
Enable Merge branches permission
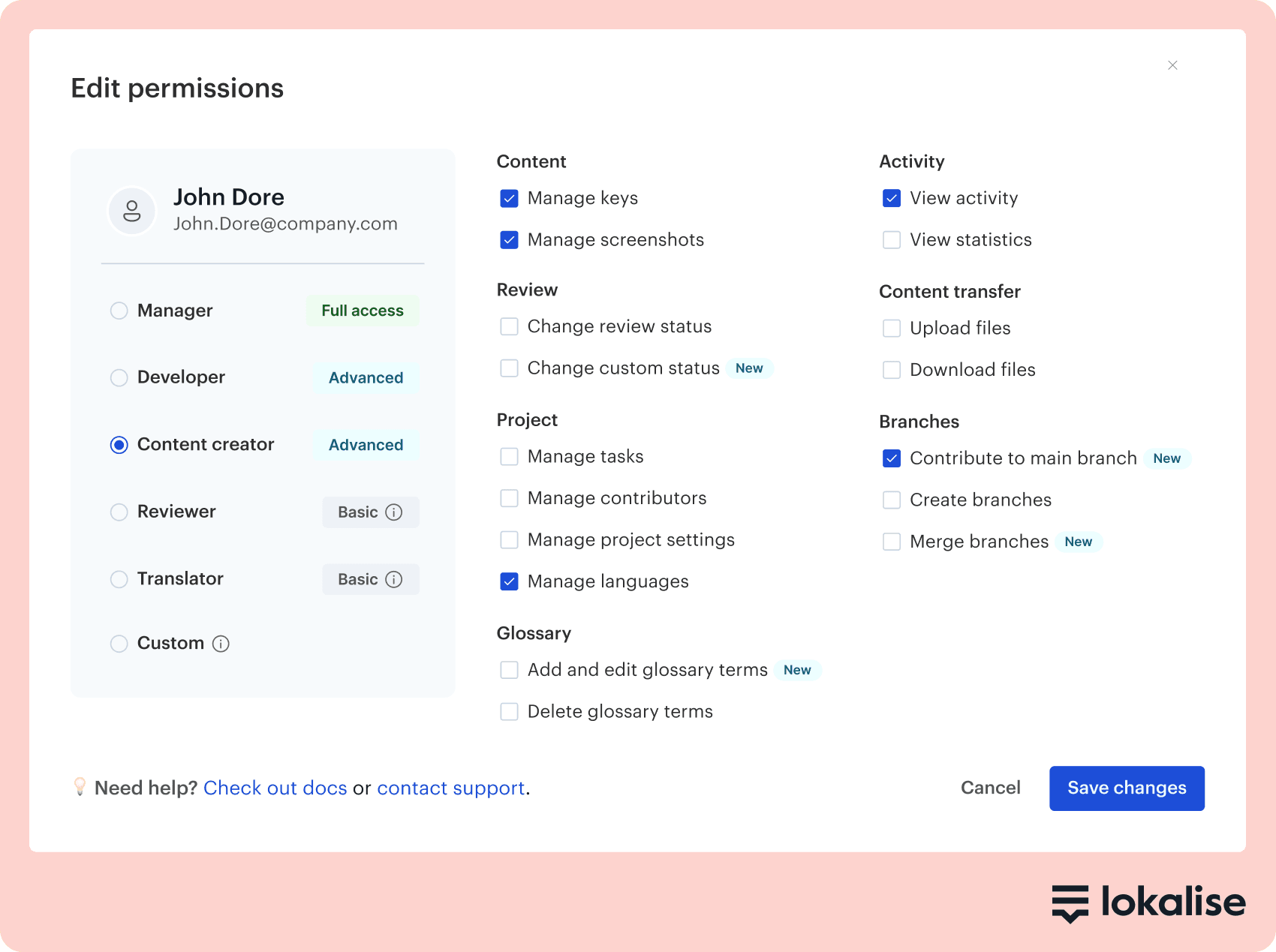pos(891,542)
